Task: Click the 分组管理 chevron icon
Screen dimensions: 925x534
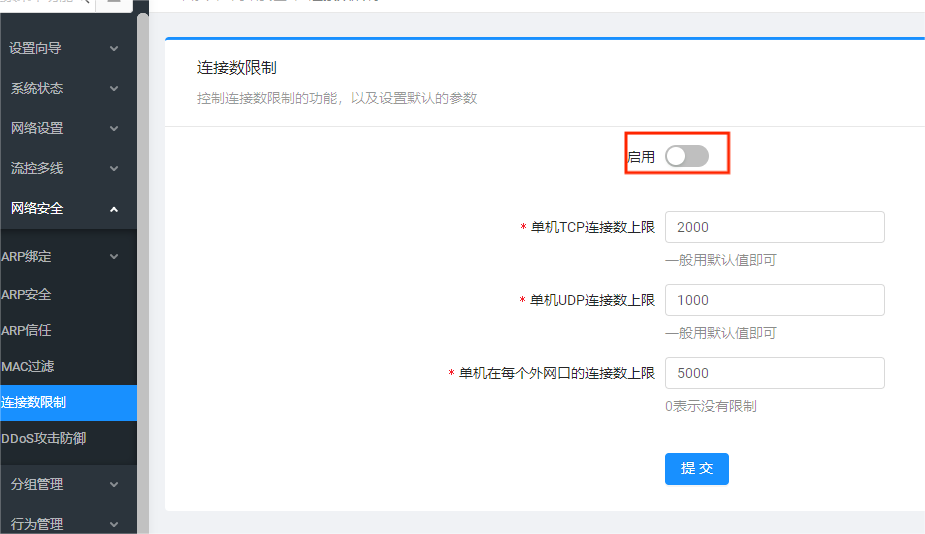Action: click(114, 484)
